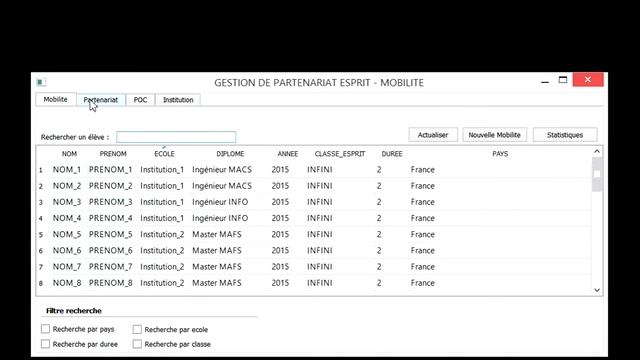640x360 pixels.
Task: Sort by the CLASSE_ESPRIT column header
Action: 340,154
